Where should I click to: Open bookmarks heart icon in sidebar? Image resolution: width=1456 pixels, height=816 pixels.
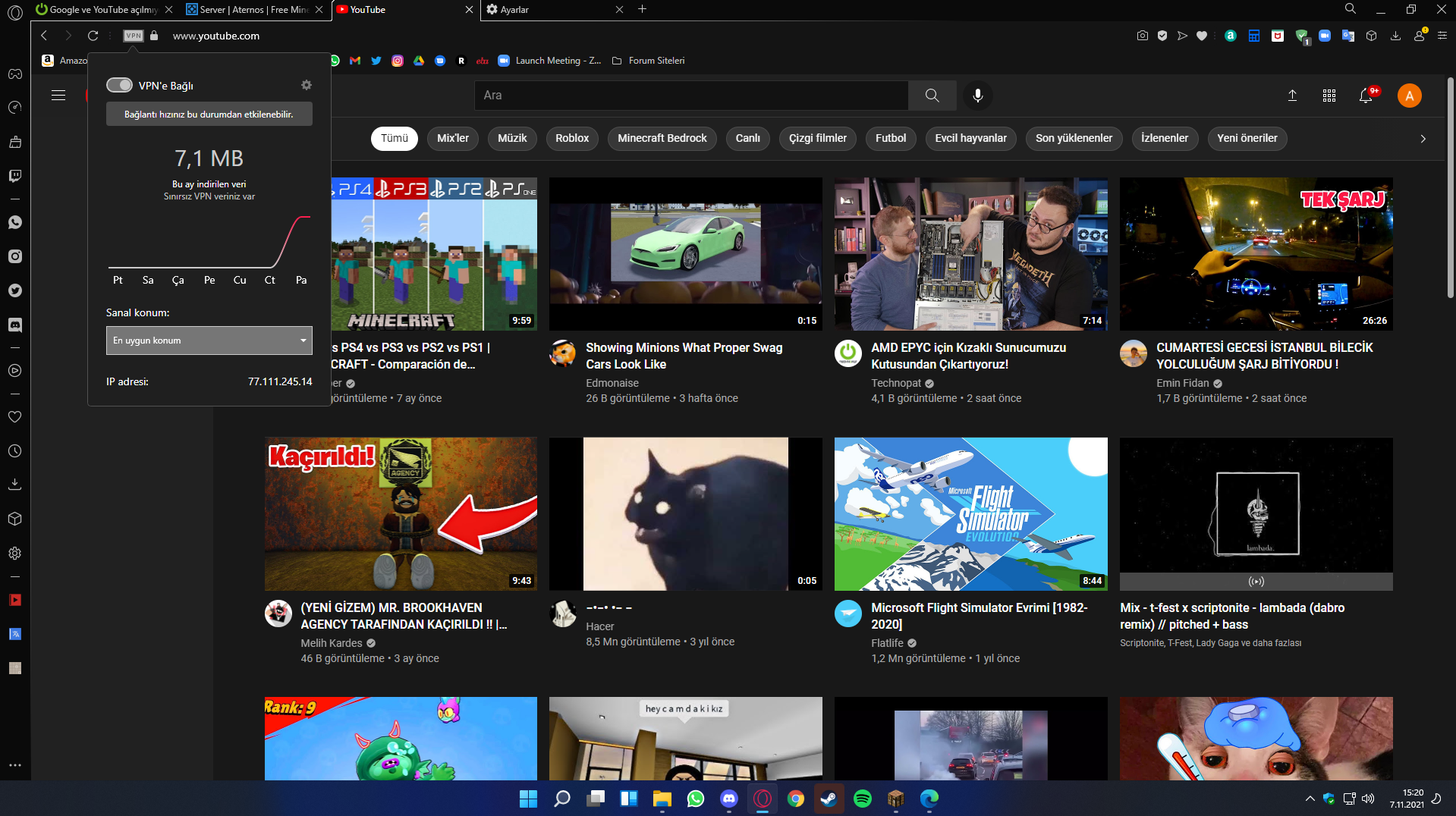(15, 416)
